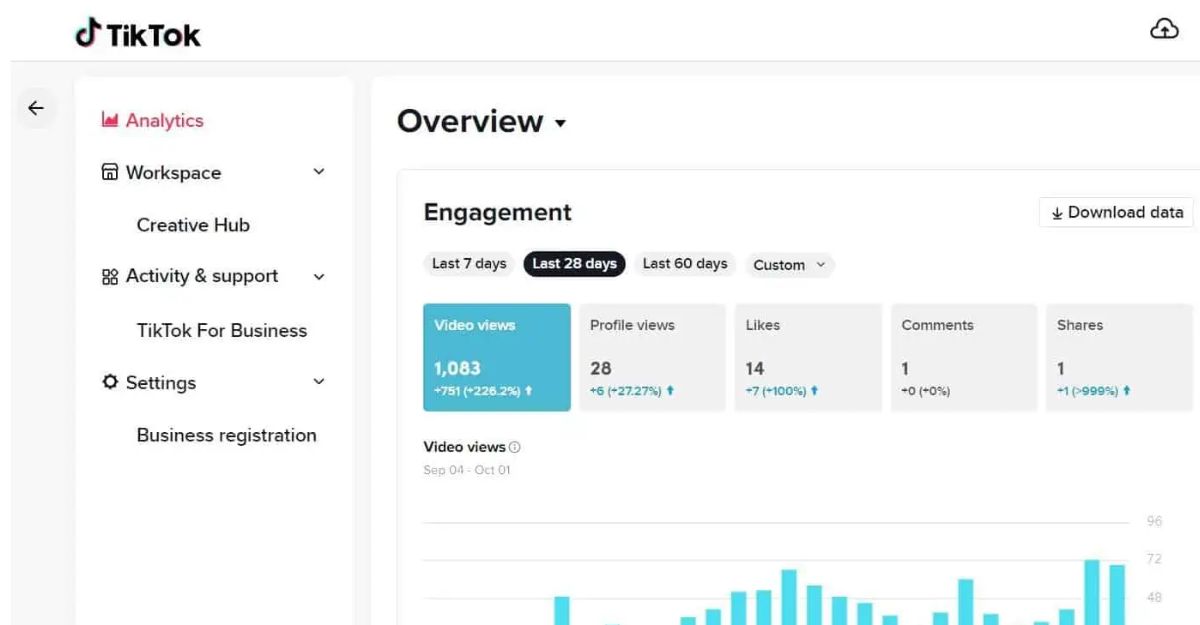Click the TikTok logo
Image resolution: width=1200 pixels, height=625 pixels.
(138, 34)
